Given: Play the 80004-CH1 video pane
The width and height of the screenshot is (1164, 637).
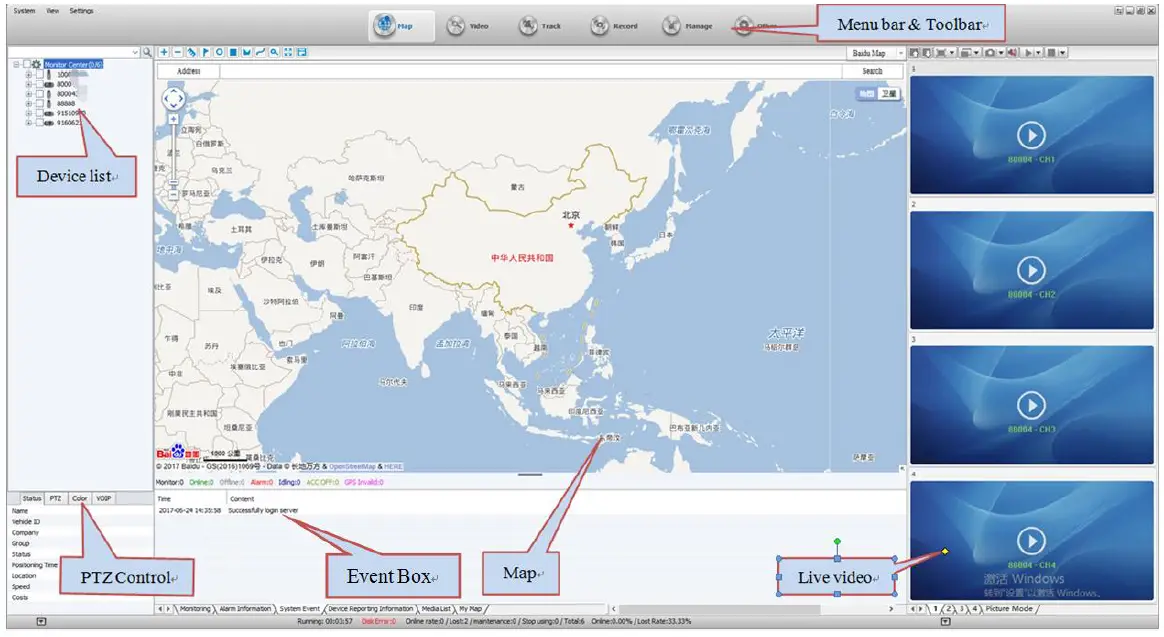Looking at the screenshot, I should point(1031,135).
